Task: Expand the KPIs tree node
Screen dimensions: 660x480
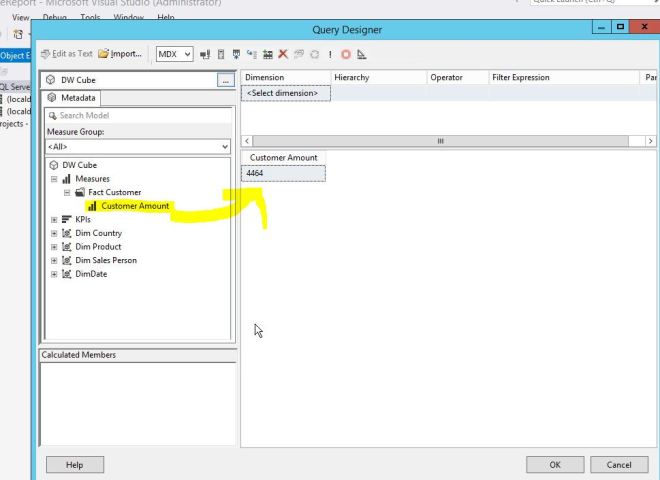Action: [54, 219]
